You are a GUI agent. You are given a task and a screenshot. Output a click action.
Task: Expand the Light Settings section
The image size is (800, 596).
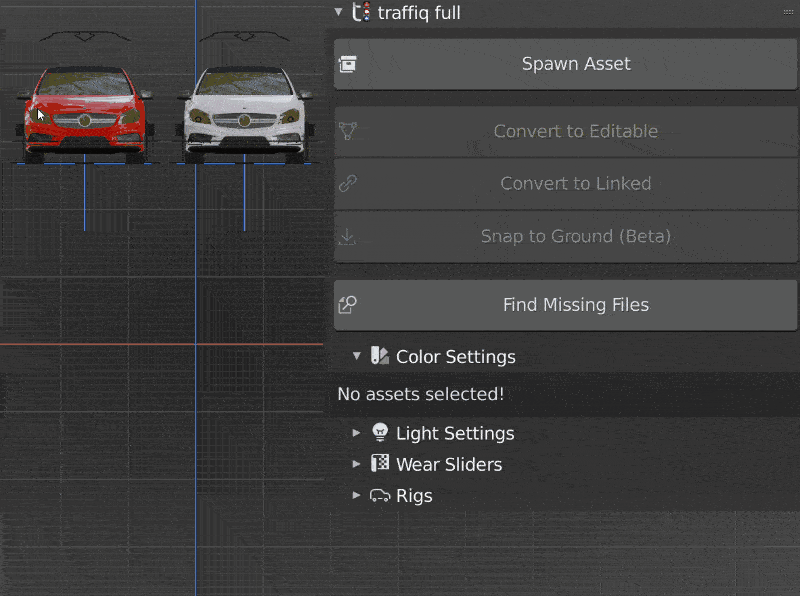(x=357, y=433)
